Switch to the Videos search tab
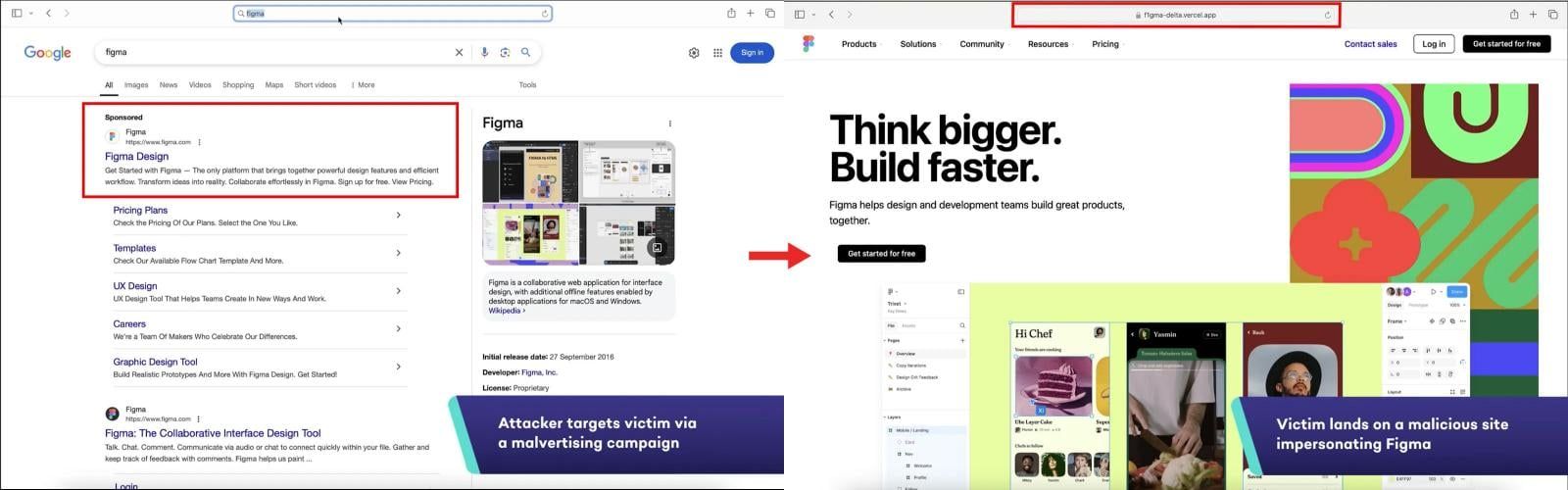This screenshot has width=1568, height=490. coord(200,85)
